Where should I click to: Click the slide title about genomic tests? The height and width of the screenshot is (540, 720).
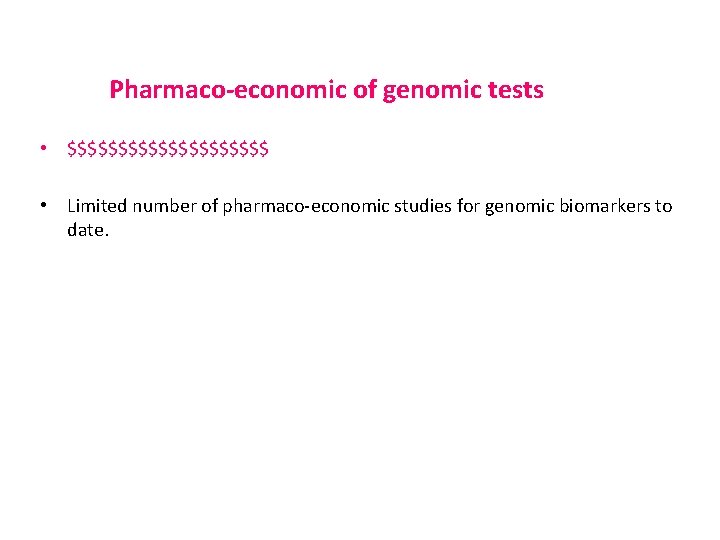(326, 90)
